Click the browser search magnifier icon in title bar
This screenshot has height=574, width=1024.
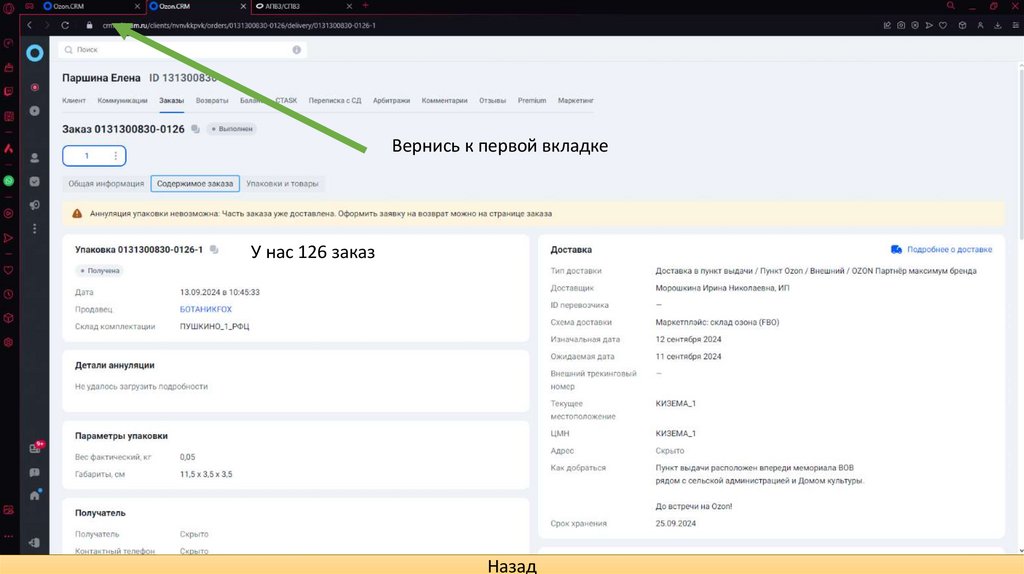tap(951, 6)
